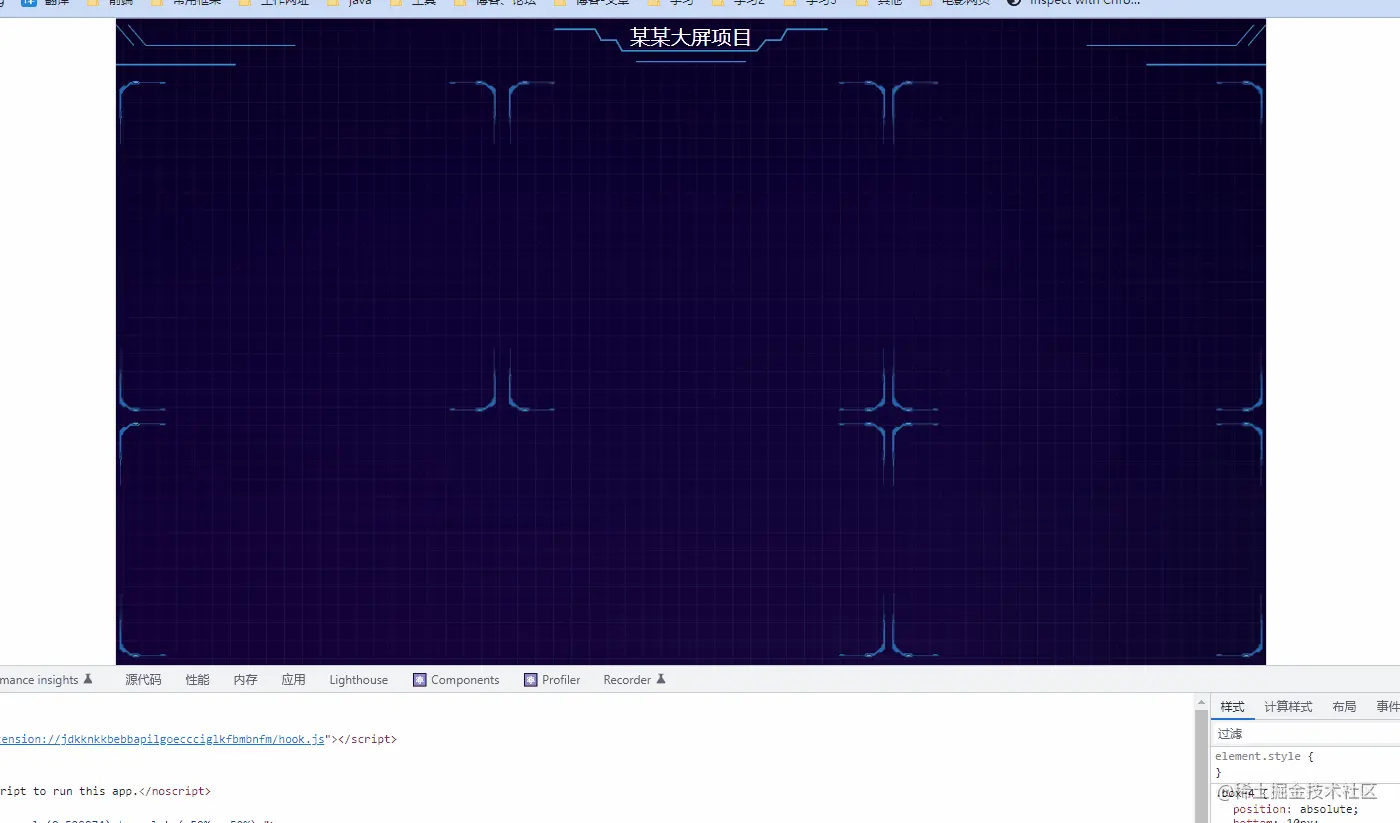Click the element.style rule block
The image size is (1400, 823).
coord(1305,764)
